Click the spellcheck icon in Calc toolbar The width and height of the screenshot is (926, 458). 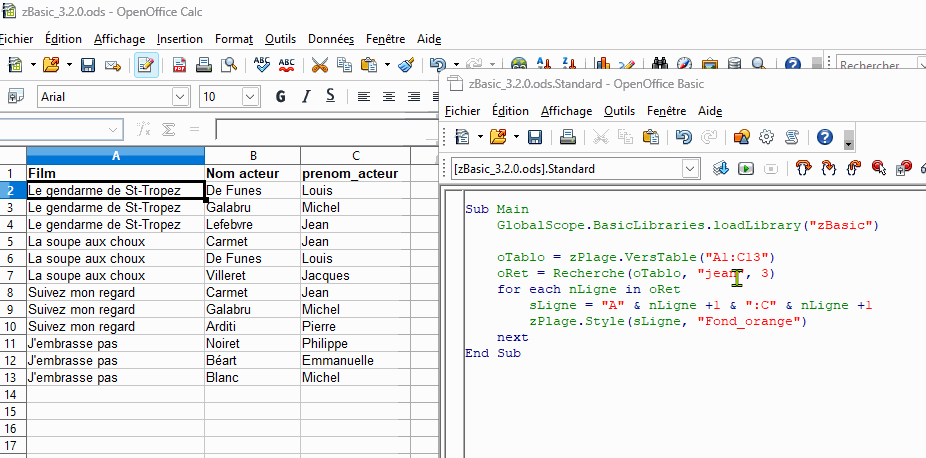tap(263, 66)
